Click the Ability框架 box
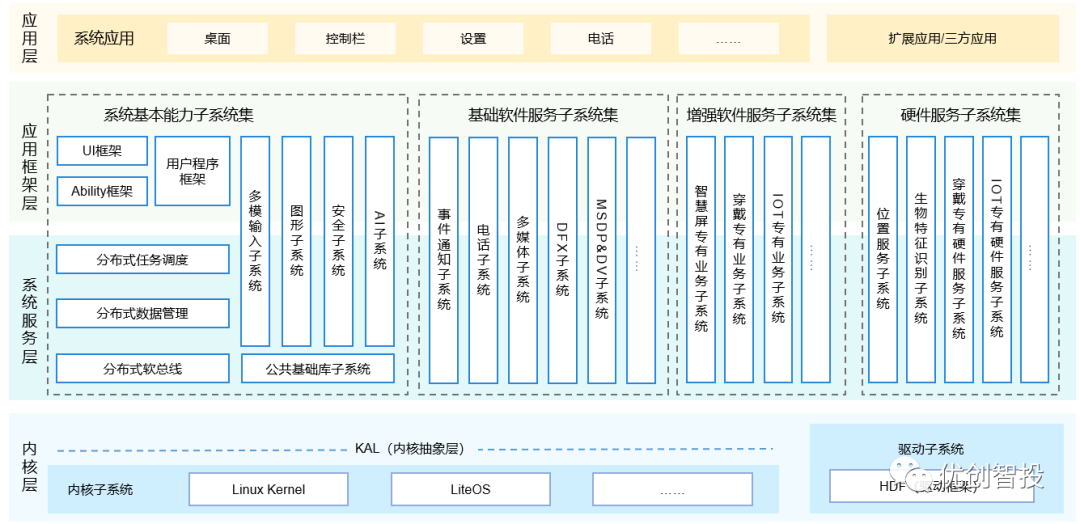1080x524 pixels. pos(102,191)
